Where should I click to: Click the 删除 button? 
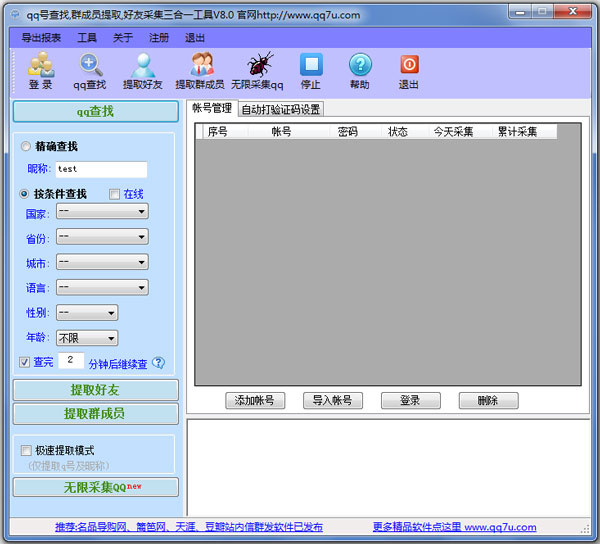(489, 401)
